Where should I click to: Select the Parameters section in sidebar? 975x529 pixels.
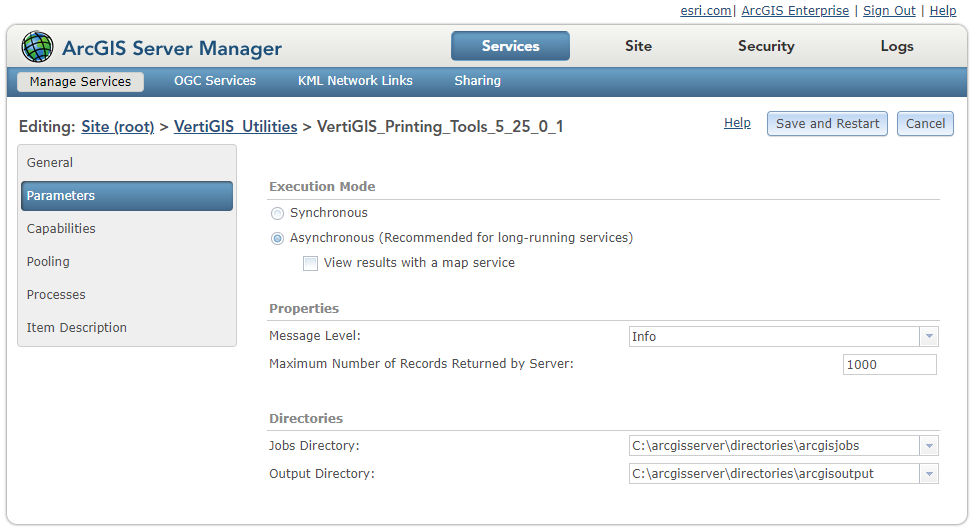coord(127,196)
